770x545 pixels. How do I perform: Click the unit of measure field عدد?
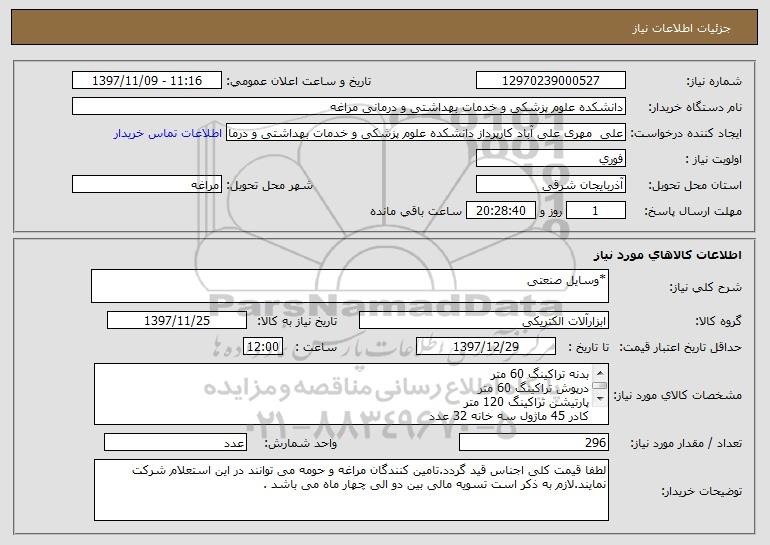(175, 442)
